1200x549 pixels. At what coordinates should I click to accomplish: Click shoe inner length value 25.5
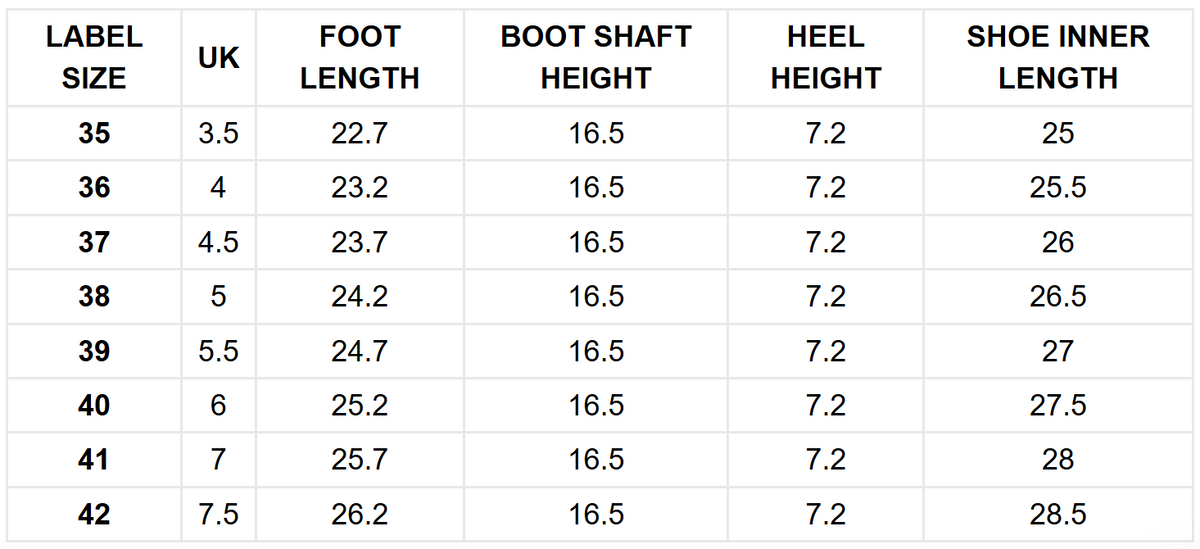(x=1058, y=188)
